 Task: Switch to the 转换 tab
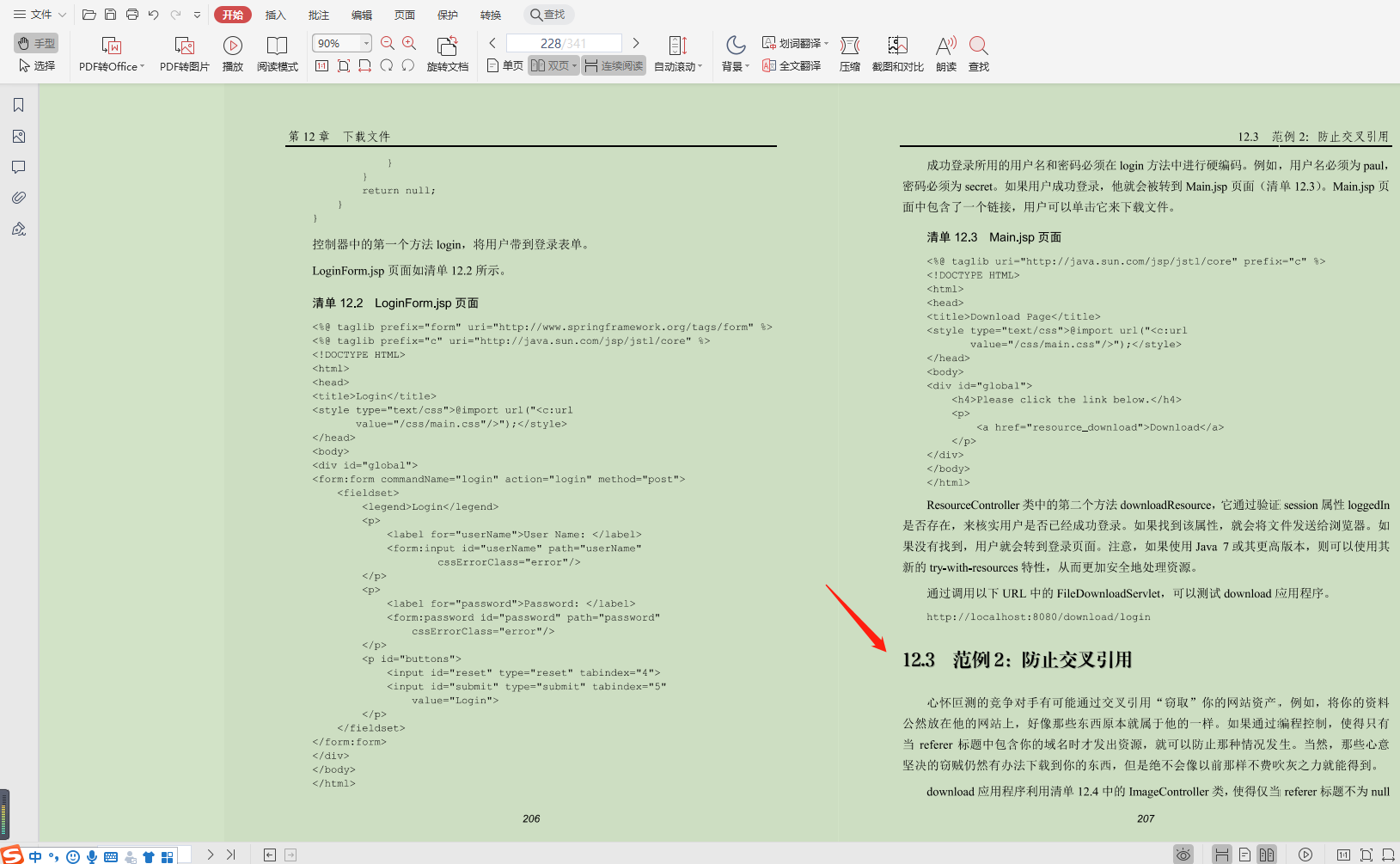point(490,15)
